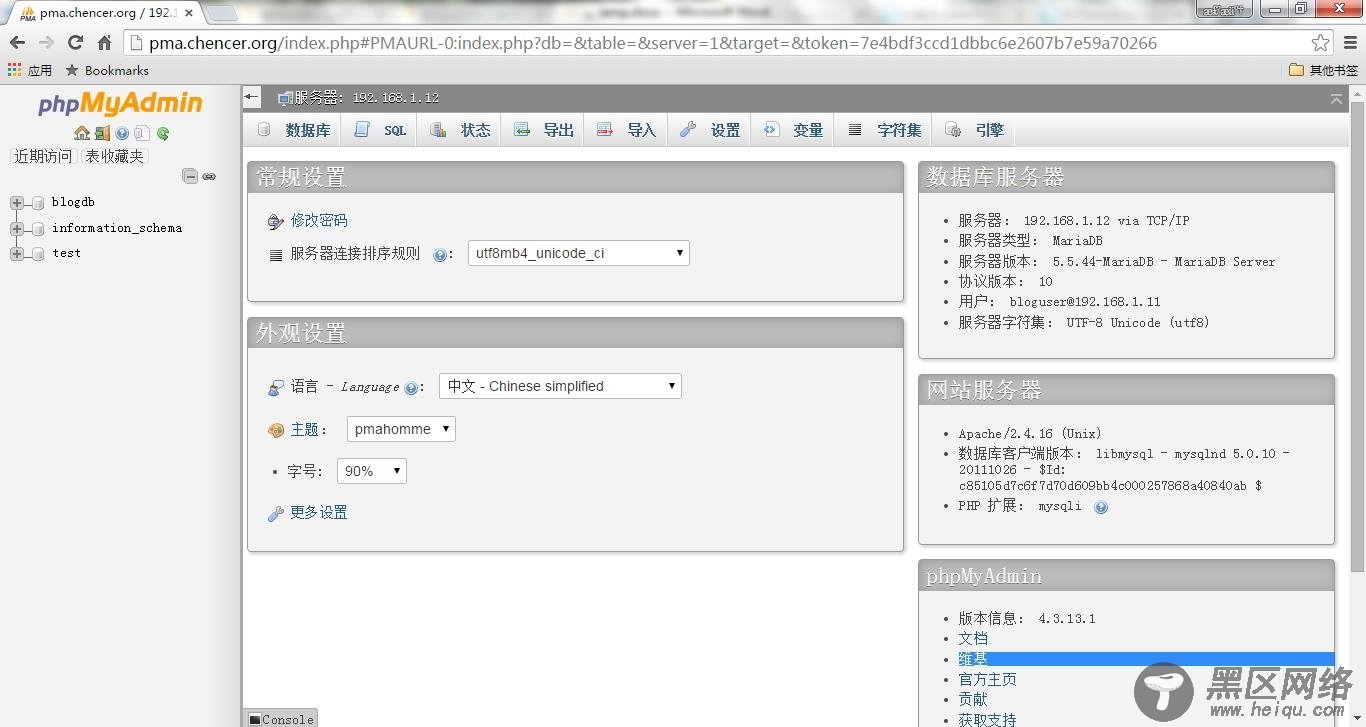Open the 设置 settings tab
The height and width of the screenshot is (727, 1366).
click(710, 130)
